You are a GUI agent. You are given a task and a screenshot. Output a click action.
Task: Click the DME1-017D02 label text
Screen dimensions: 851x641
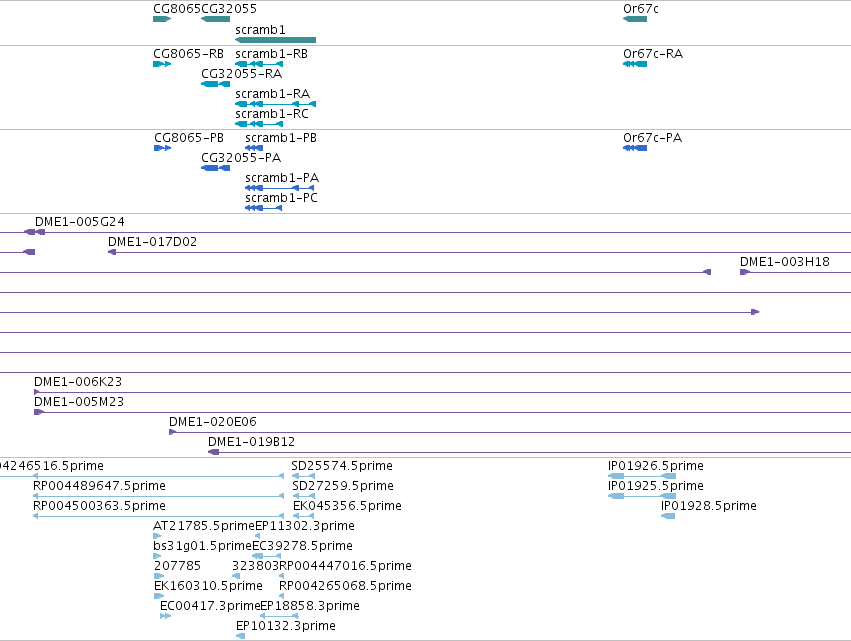[153, 242]
